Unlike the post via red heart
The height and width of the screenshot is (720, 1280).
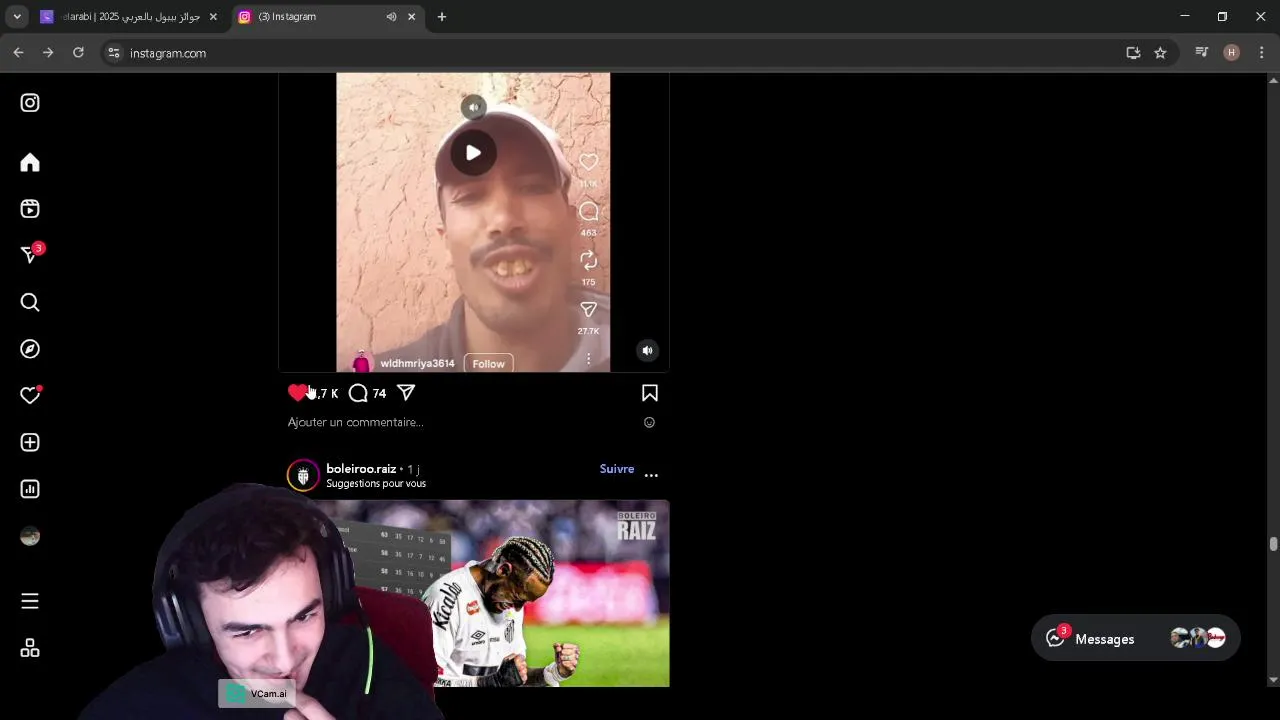tap(297, 393)
